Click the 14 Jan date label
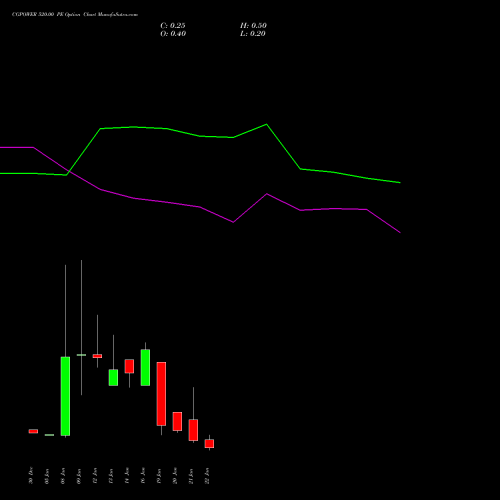This screenshot has width=500, height=500. coord(127,476)
